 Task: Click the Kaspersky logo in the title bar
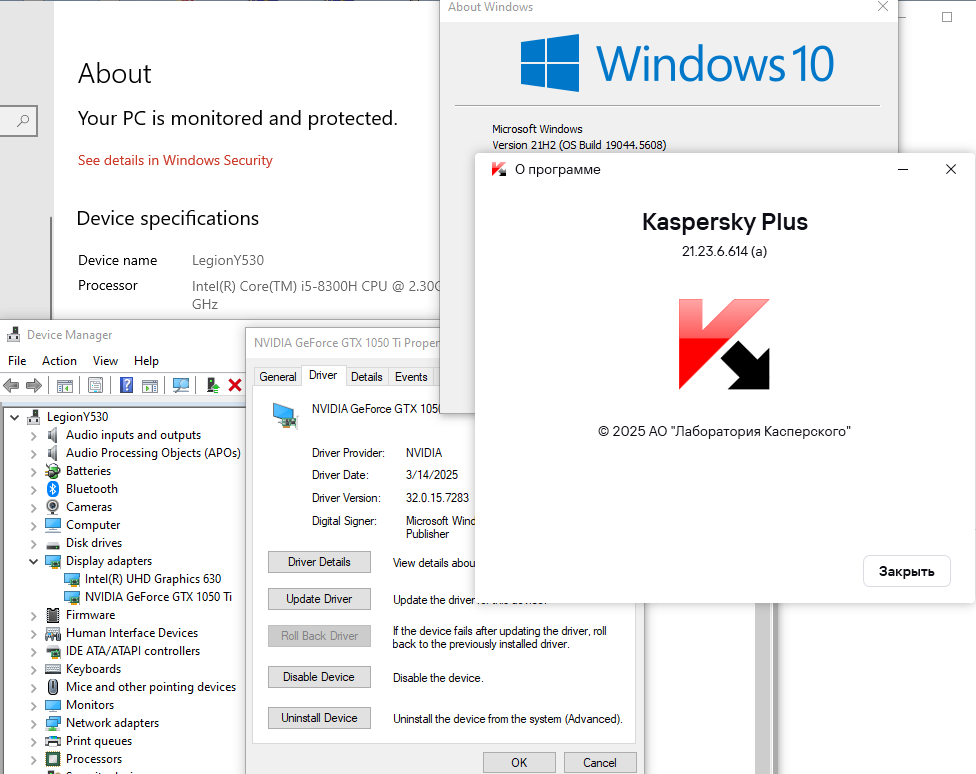[499, 169]
